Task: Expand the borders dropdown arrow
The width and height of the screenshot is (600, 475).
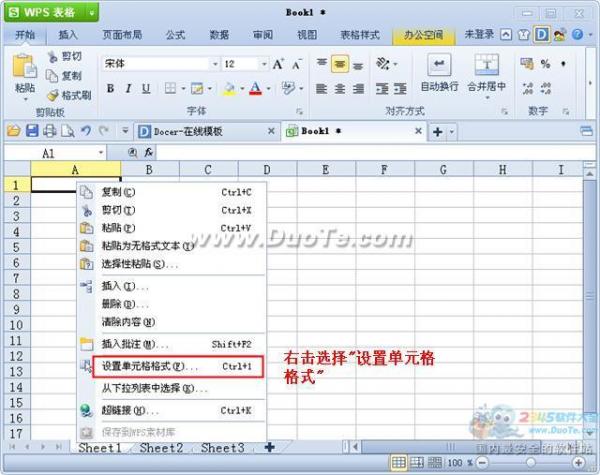Action: pyautogui.click(x=183, y=89)
